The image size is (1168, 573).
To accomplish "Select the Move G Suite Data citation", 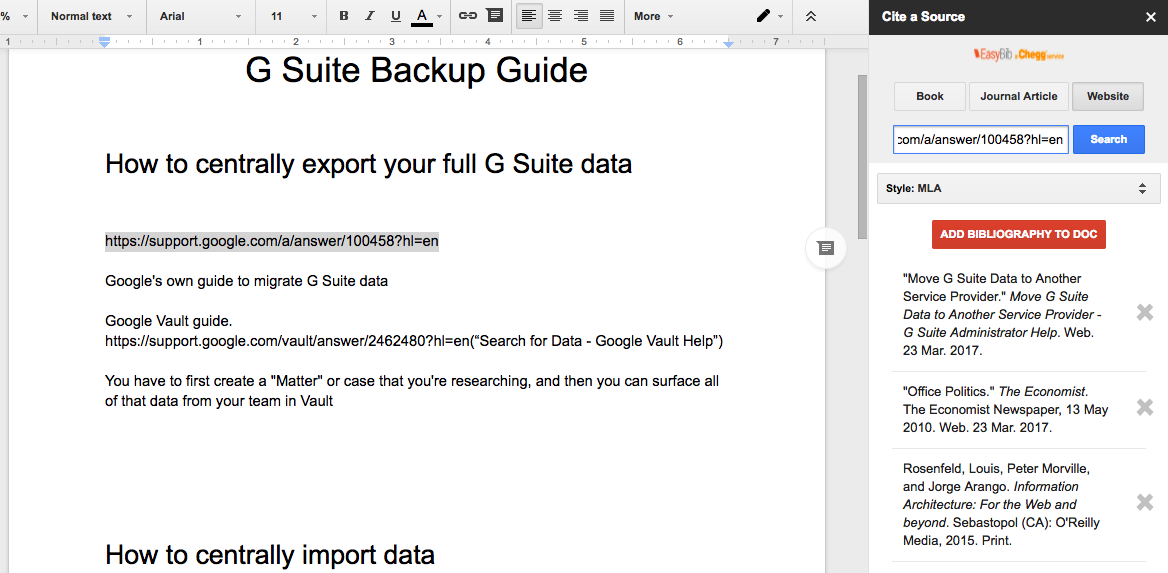I will pyautogui.click(x=1003, y=314).
